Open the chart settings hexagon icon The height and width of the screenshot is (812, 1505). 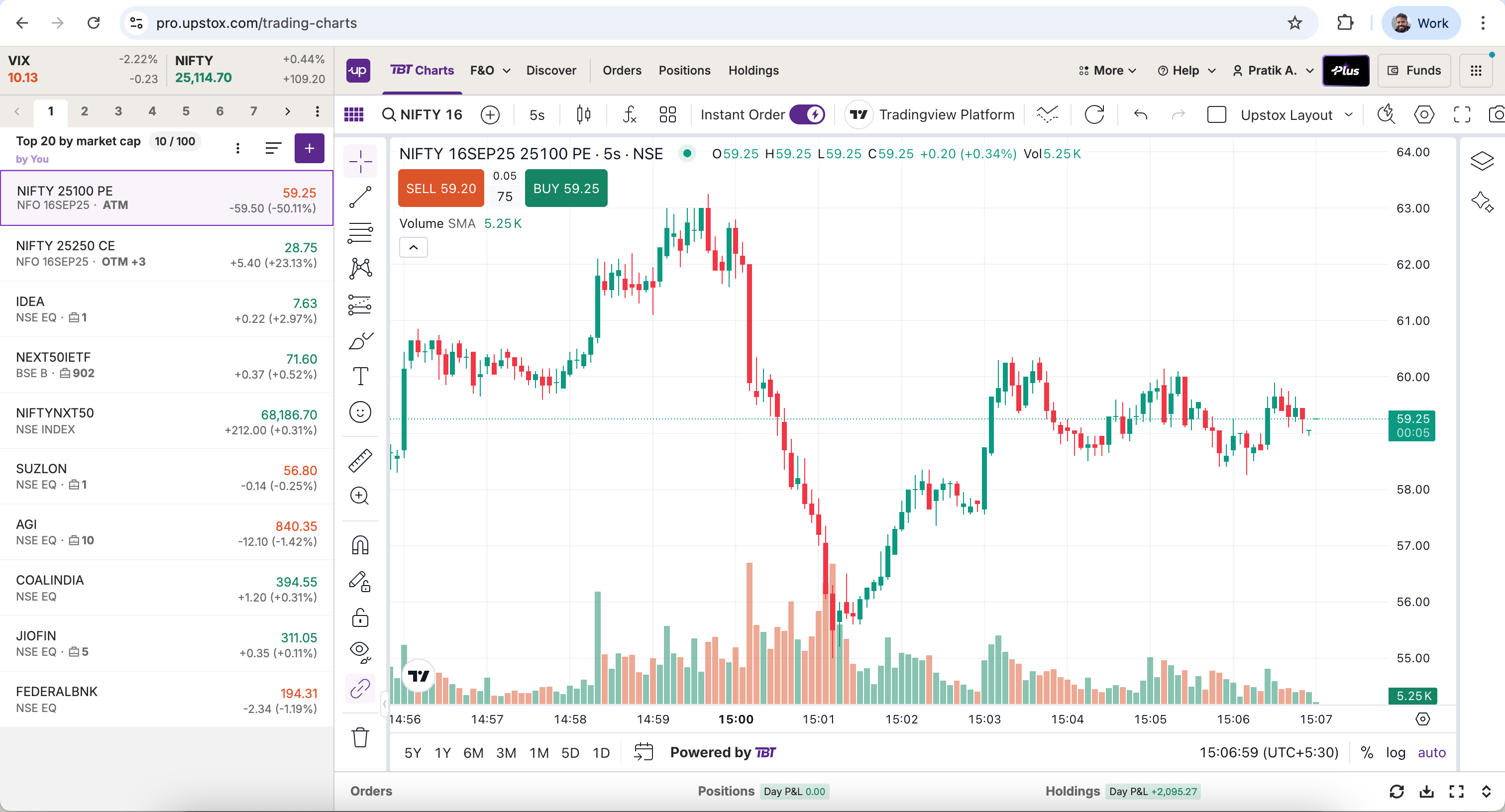(x=1424, y=114)
